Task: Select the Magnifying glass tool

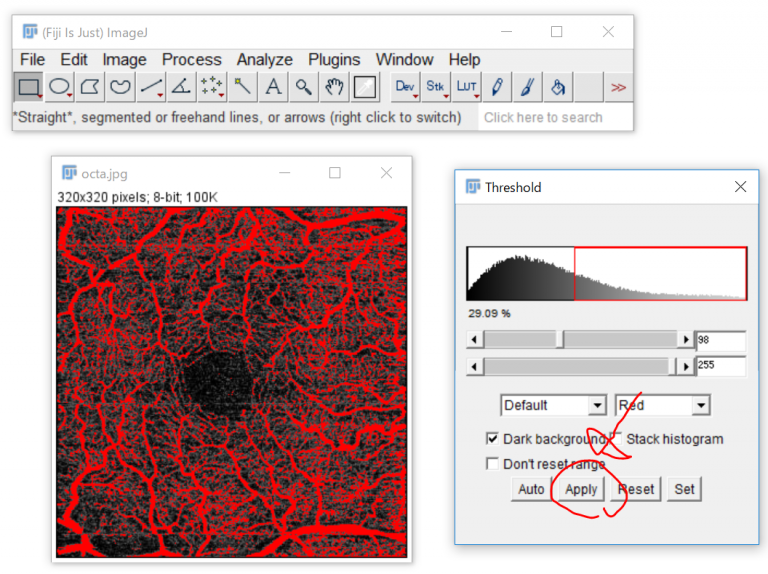Action: coord(303,87)
